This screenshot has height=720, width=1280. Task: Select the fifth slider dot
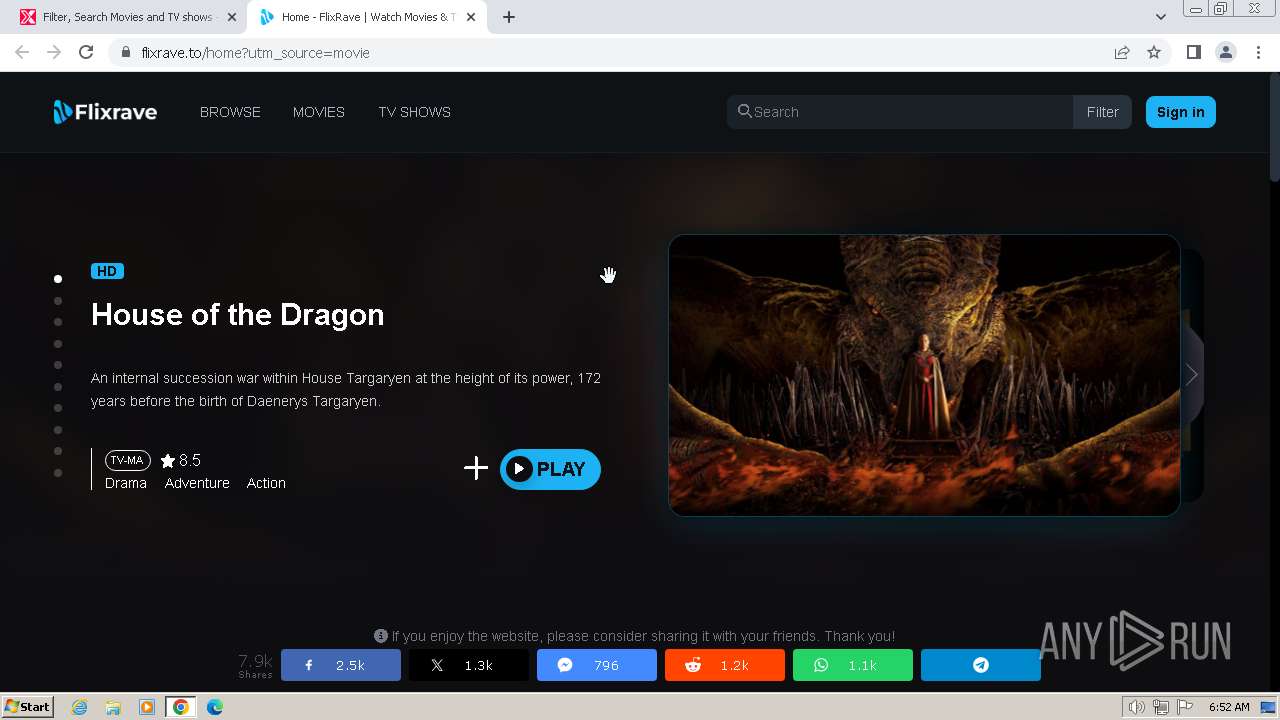pyautogui.click(x=58, y=365)
